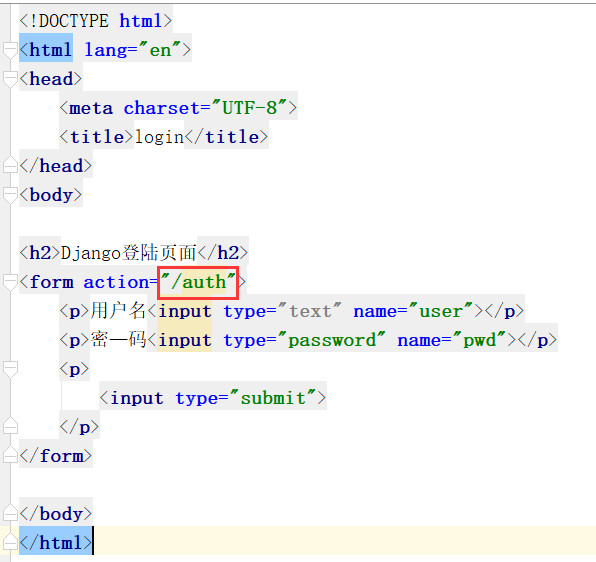Click the Django登陆页面 heading text

tap(128, 253)
